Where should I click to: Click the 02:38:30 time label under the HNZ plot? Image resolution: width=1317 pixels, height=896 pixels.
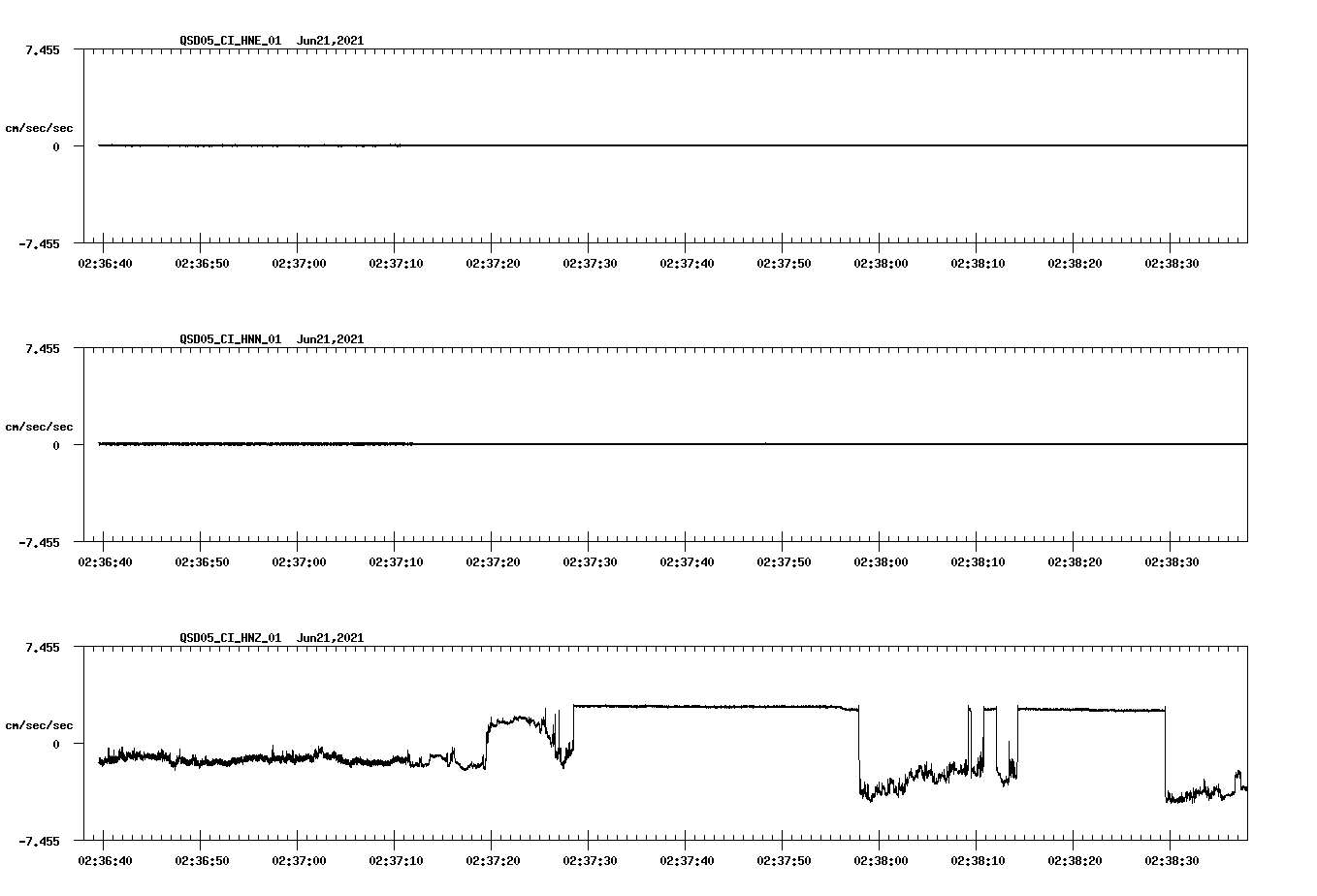click(x=1172, y=861)
